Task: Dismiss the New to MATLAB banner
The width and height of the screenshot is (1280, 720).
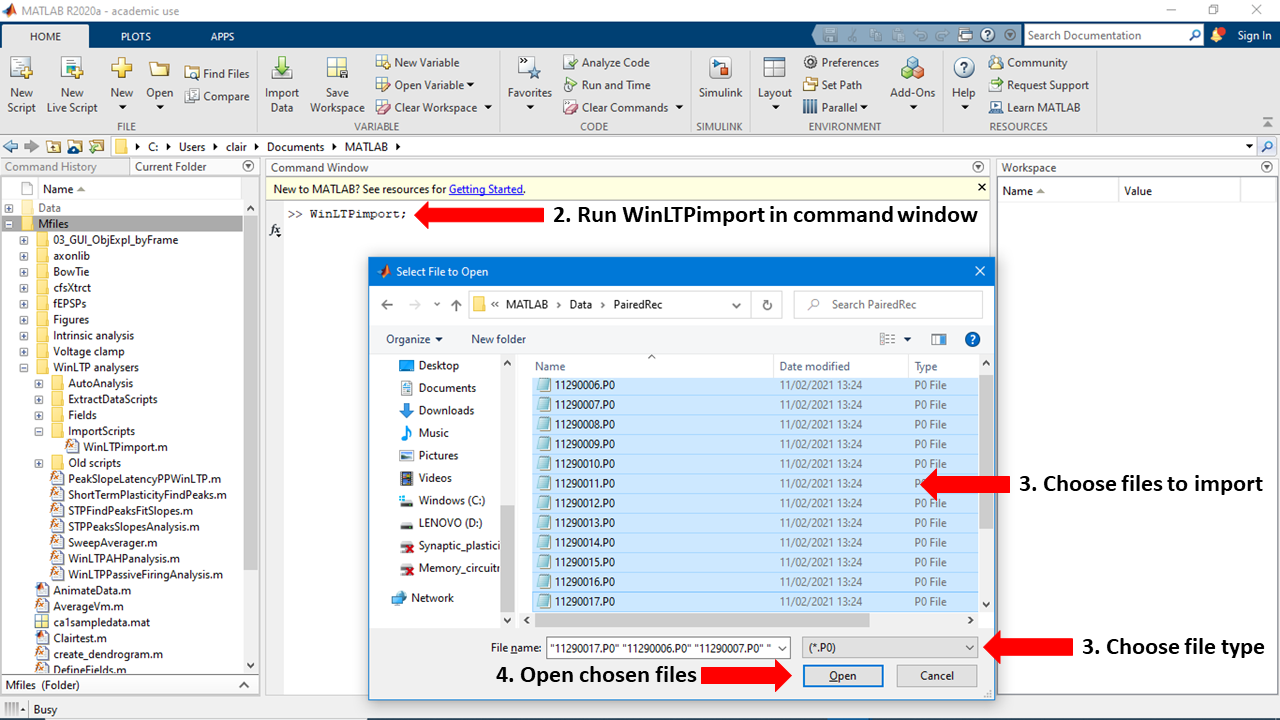Action: point(981,188)
